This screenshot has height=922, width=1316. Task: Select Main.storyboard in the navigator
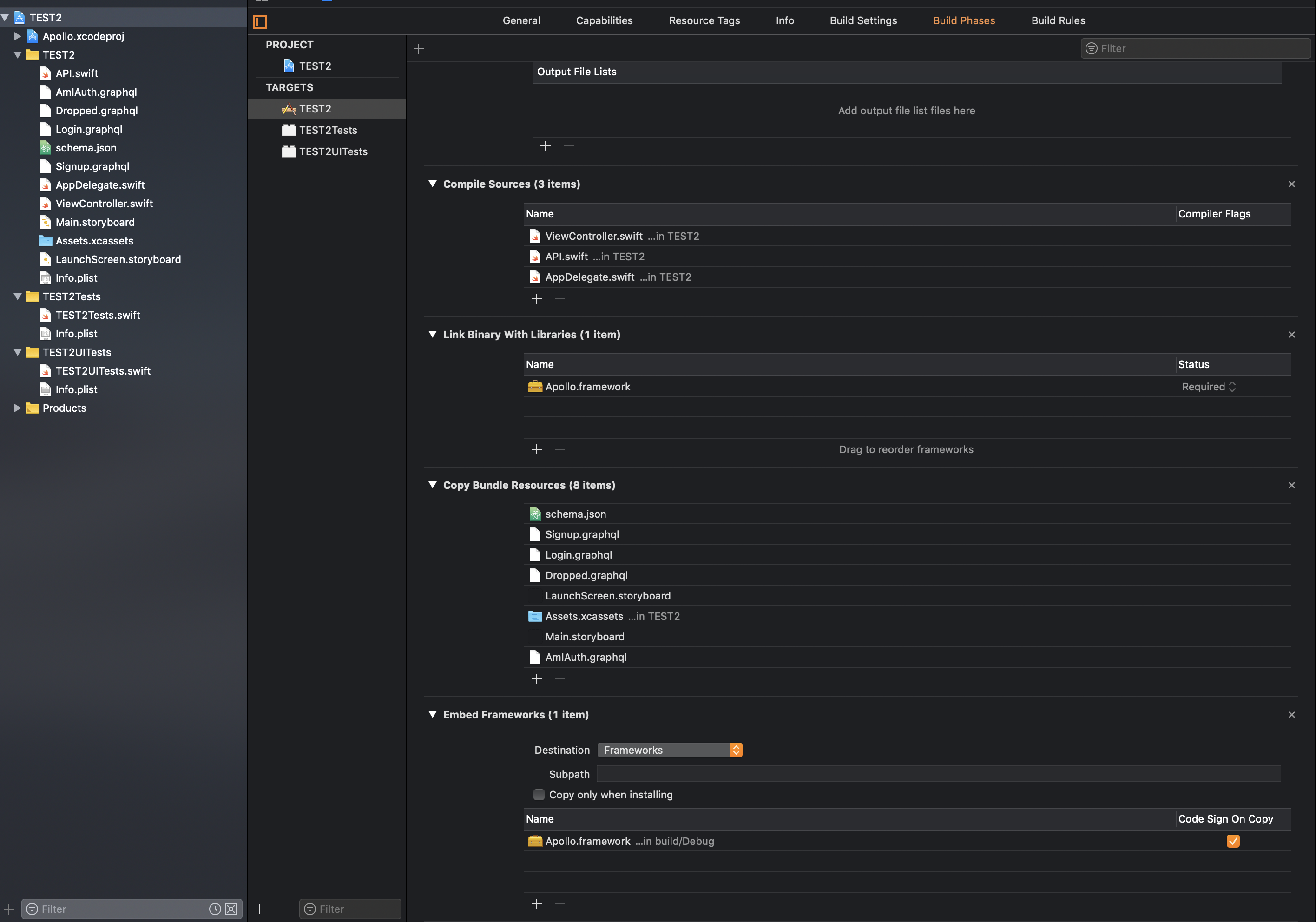95,222
